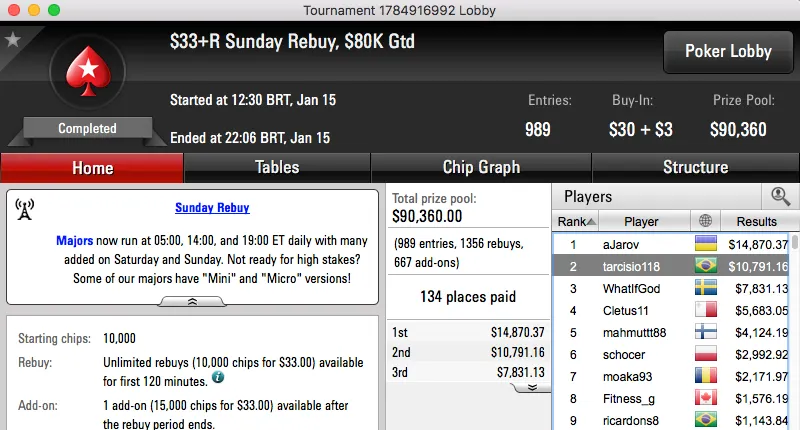
Task: Click the Brazil flag beside tarcisio118
Action: [x=707, y=267]
